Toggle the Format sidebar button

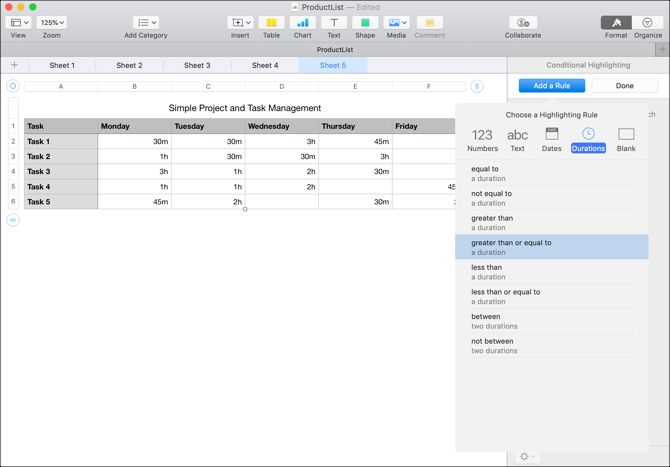click(x=616, y=23)
